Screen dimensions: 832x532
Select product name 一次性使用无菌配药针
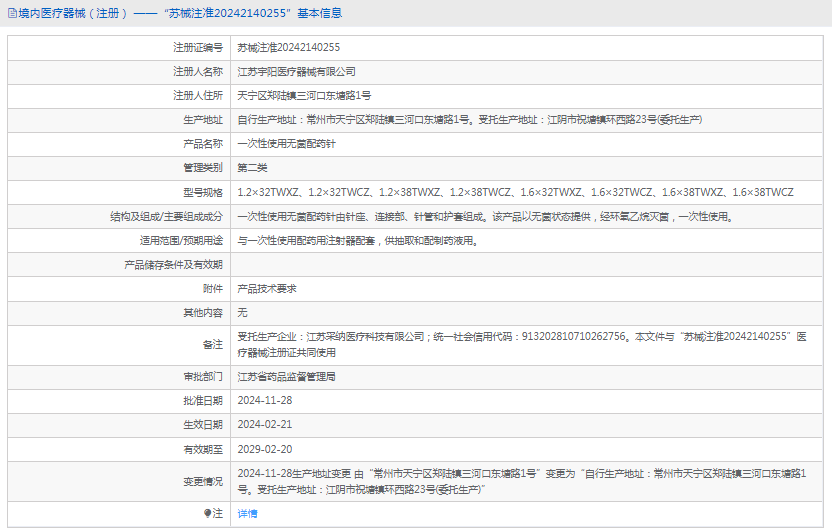click(x=287, y=144)
